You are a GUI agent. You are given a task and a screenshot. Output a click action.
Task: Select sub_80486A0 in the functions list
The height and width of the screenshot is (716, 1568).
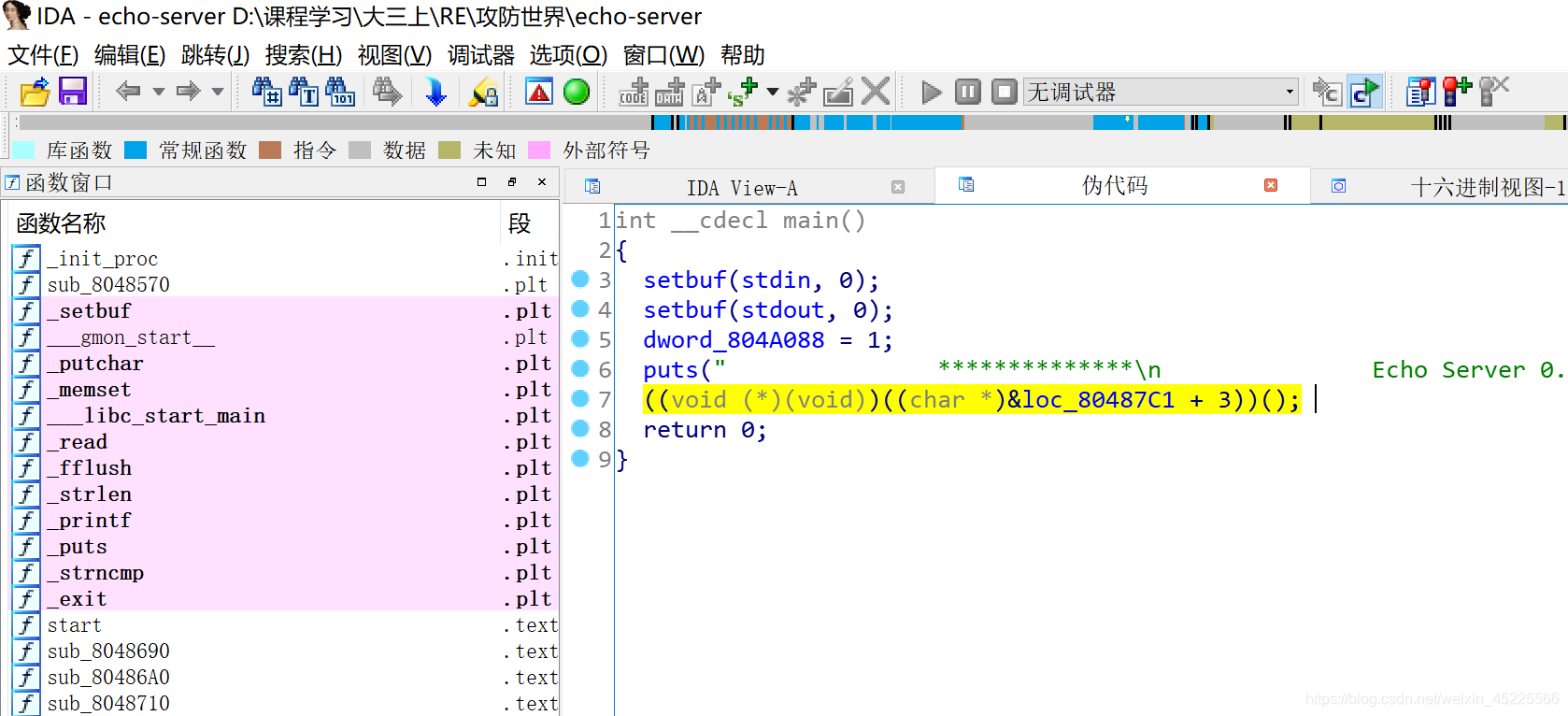pyautogui.click(x=285, y=677)
